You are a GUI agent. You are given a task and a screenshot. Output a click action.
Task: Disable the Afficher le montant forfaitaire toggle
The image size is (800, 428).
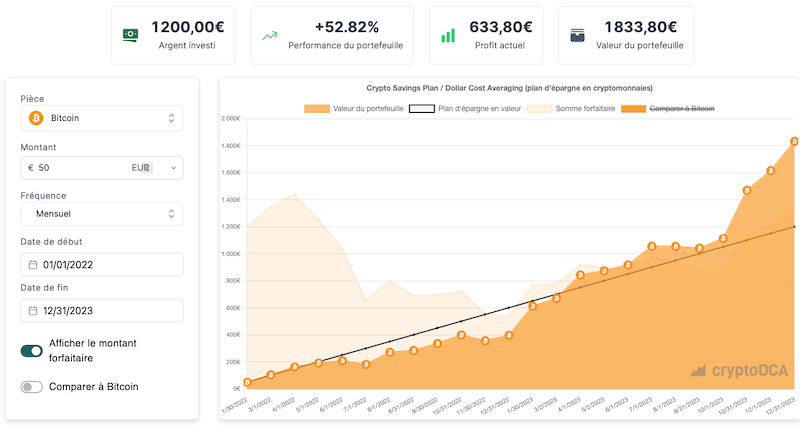(x=31, y=351)
